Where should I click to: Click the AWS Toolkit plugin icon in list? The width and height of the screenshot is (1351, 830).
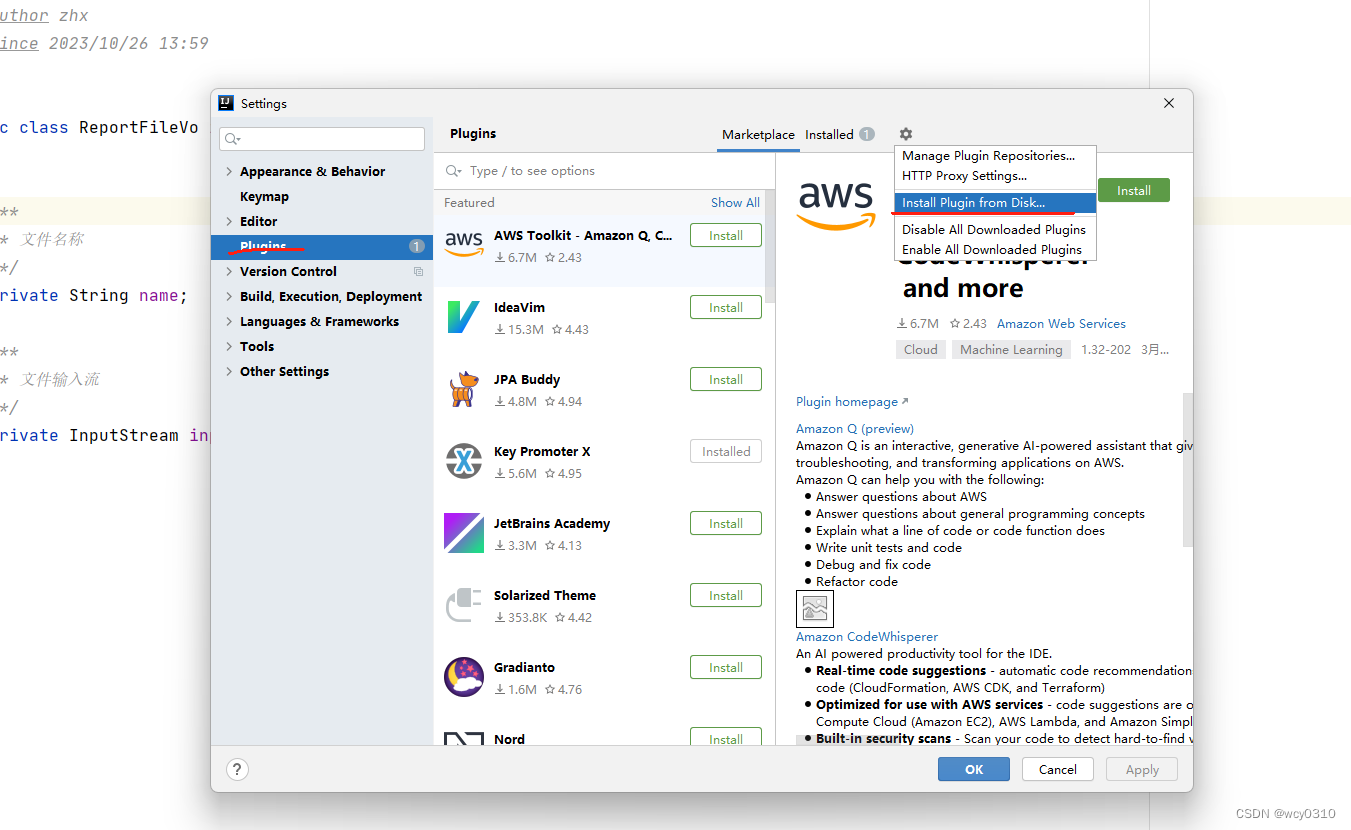point(464,245)
